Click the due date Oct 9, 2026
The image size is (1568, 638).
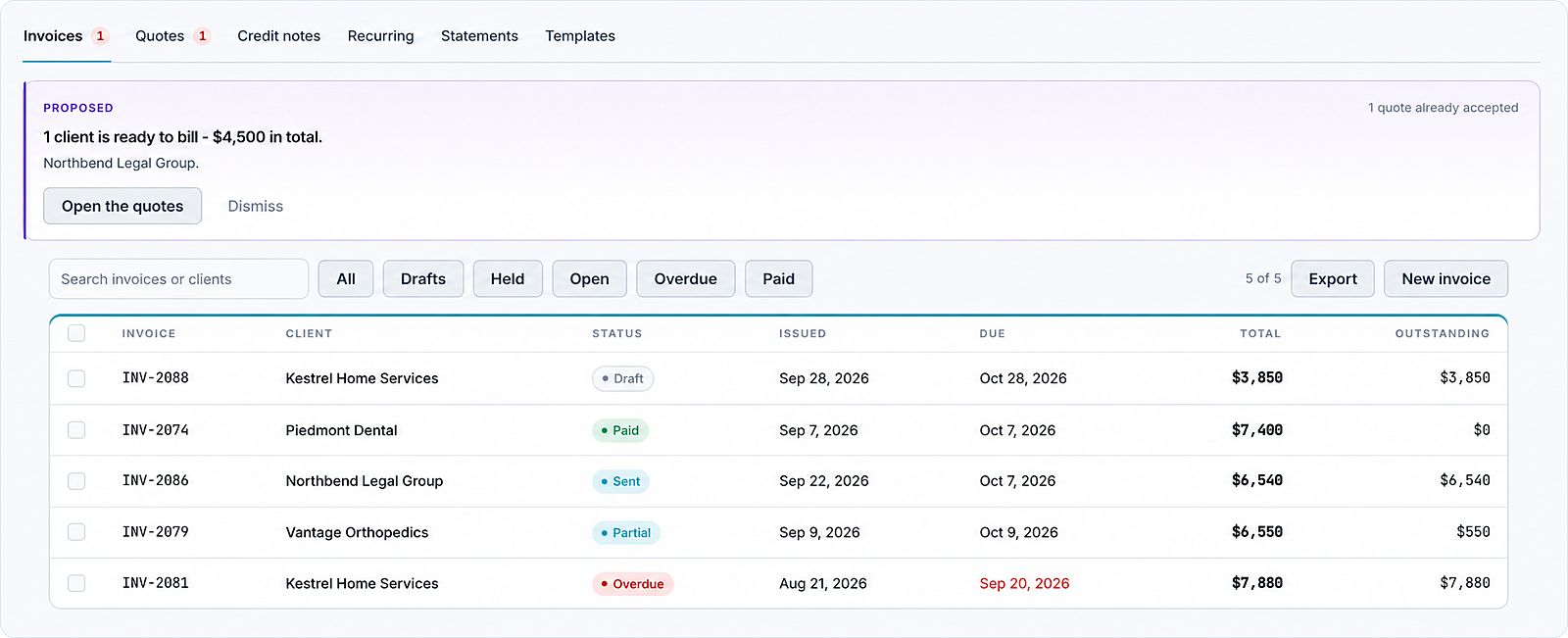(x=1019, y=532)
